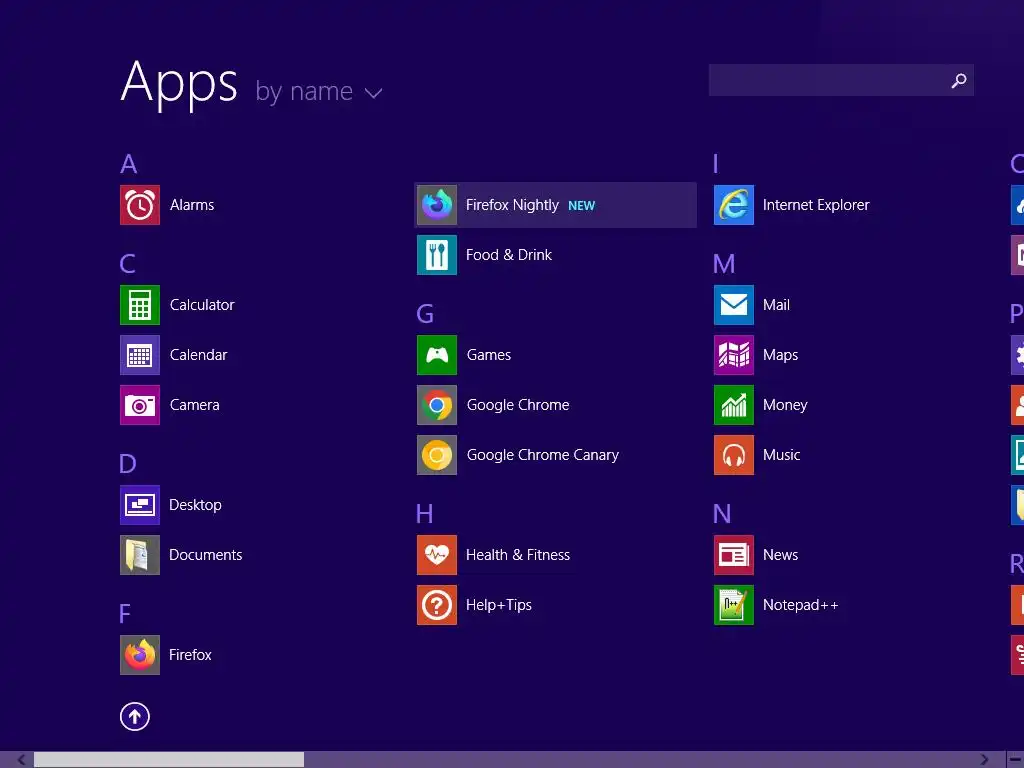Screen dimensions: 1024x768
Task: Open the Help+Tips question mark icon
Action: click(437, 605)
